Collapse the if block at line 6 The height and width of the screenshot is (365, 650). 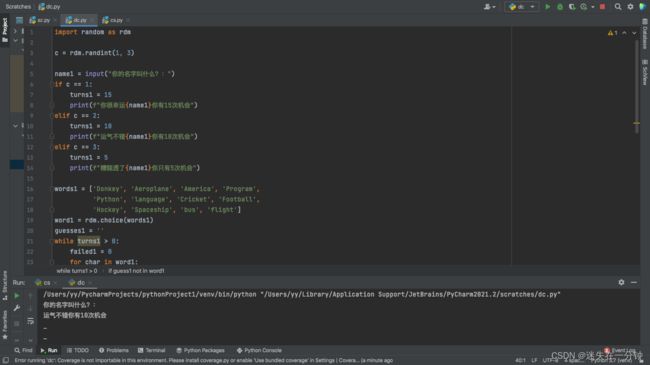(52, 84)
